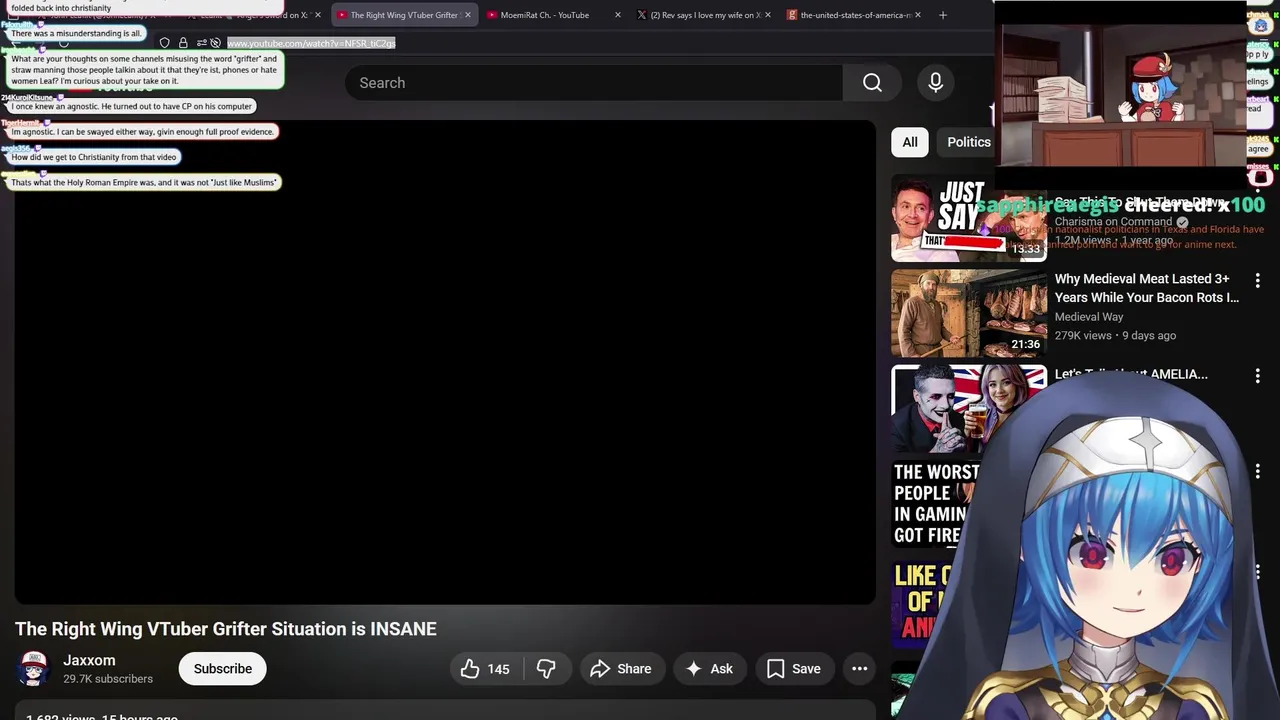Click the search magnifier button
Viewport: 1280px width, 720px height.
point(872,83)
